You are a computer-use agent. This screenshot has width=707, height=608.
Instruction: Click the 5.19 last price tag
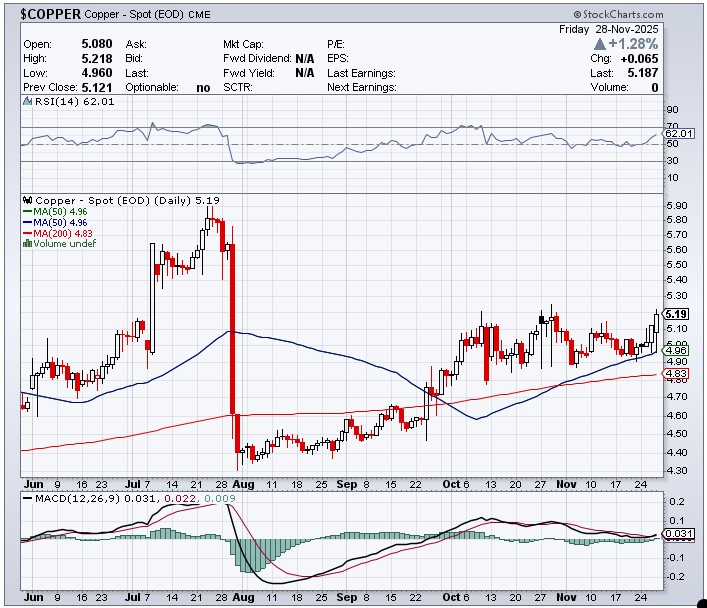coord(676,314)
